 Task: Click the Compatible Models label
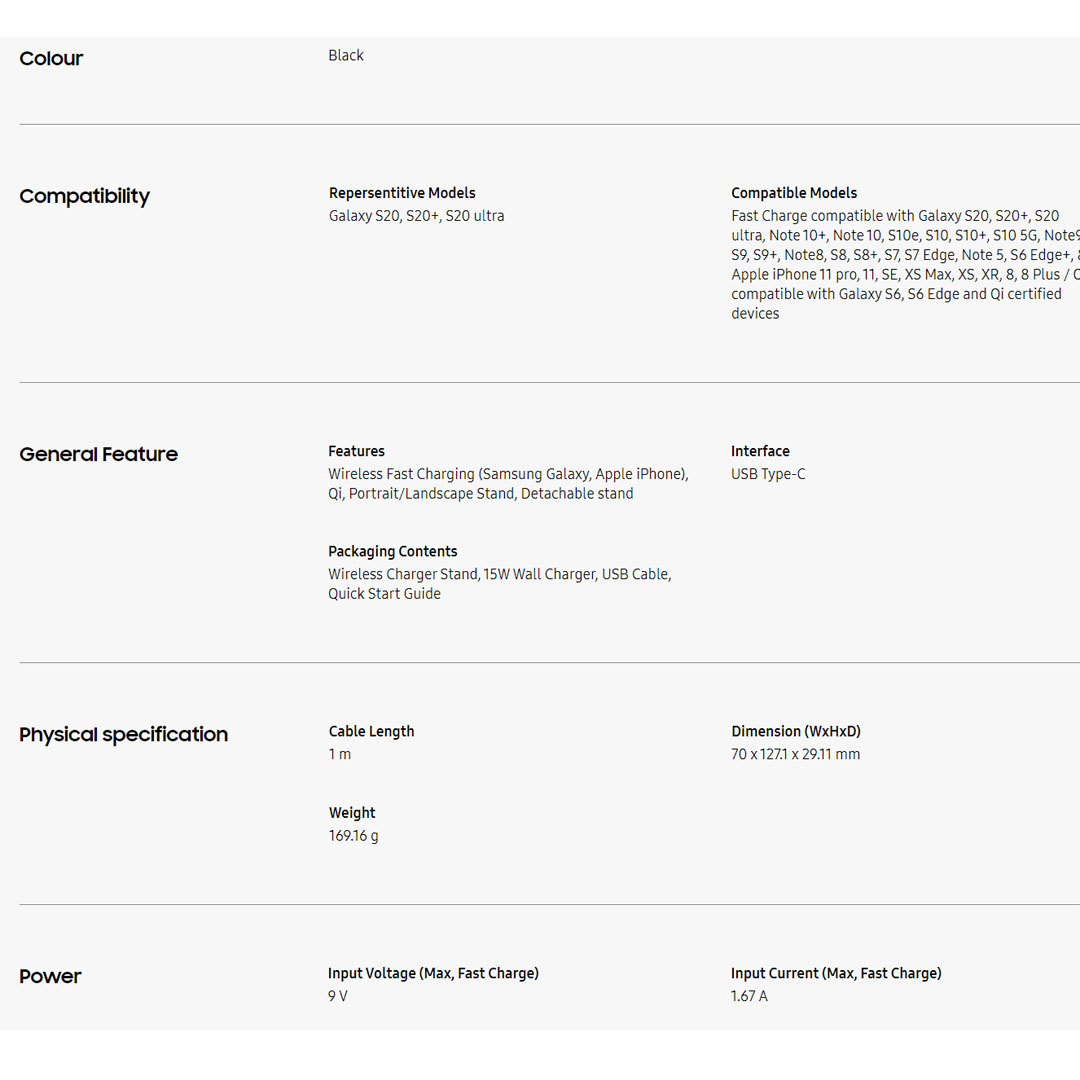click(794, 193)
